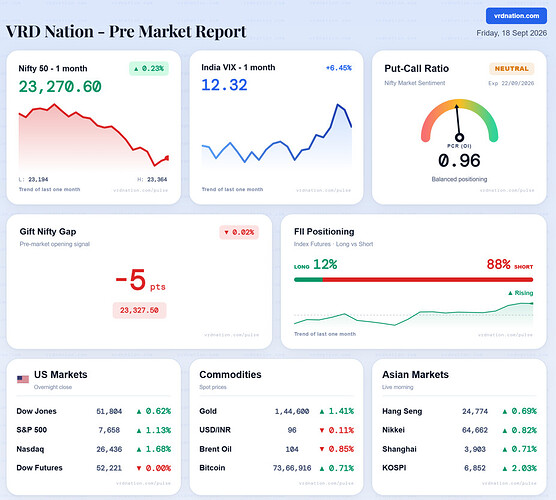Click the Commodities card heading

click(230, 374)
